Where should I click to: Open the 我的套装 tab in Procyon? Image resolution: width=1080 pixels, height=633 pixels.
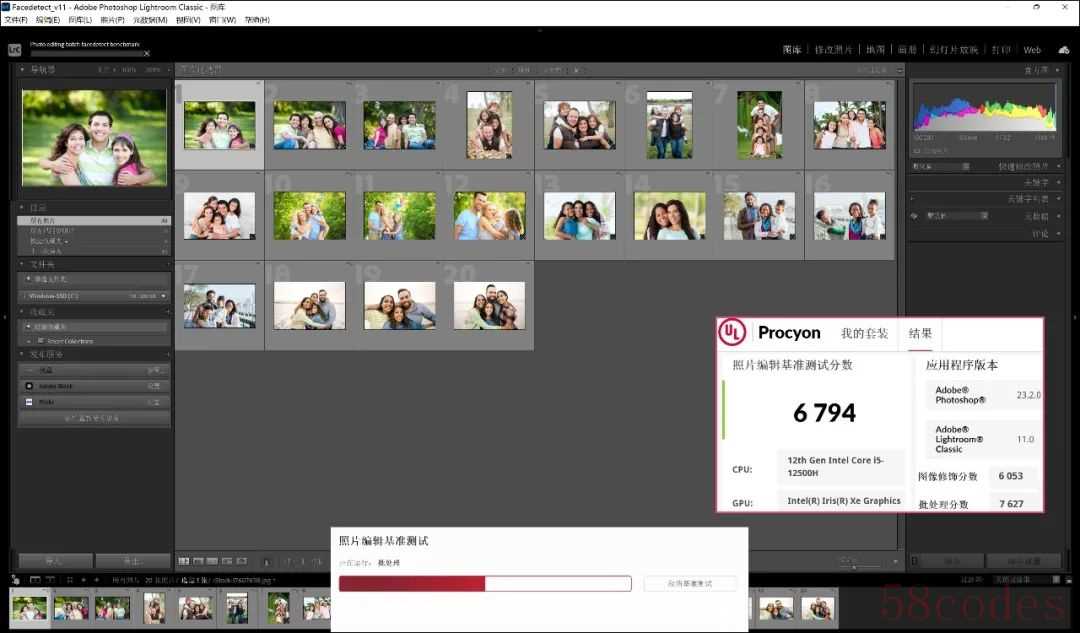tap(864, 333)
